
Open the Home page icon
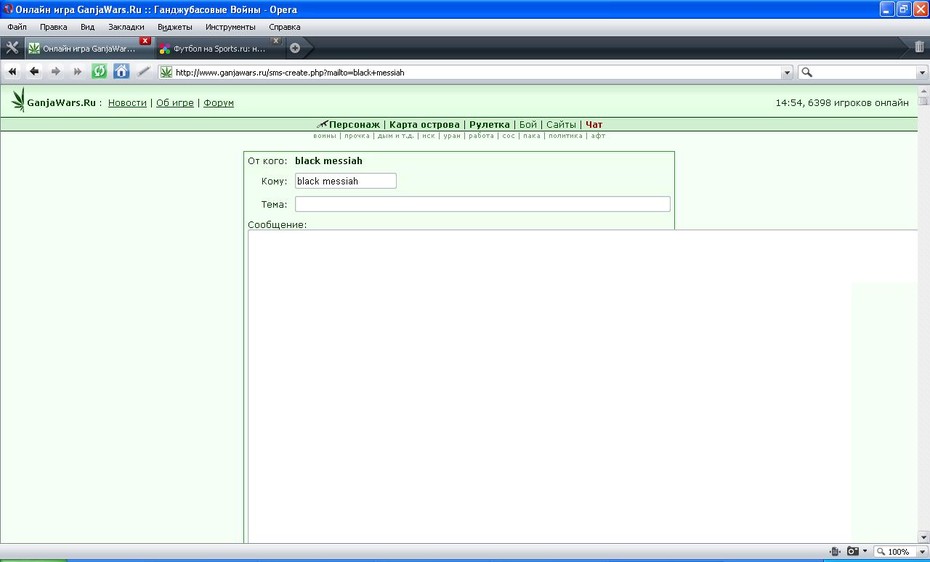(x=121, y=72)
